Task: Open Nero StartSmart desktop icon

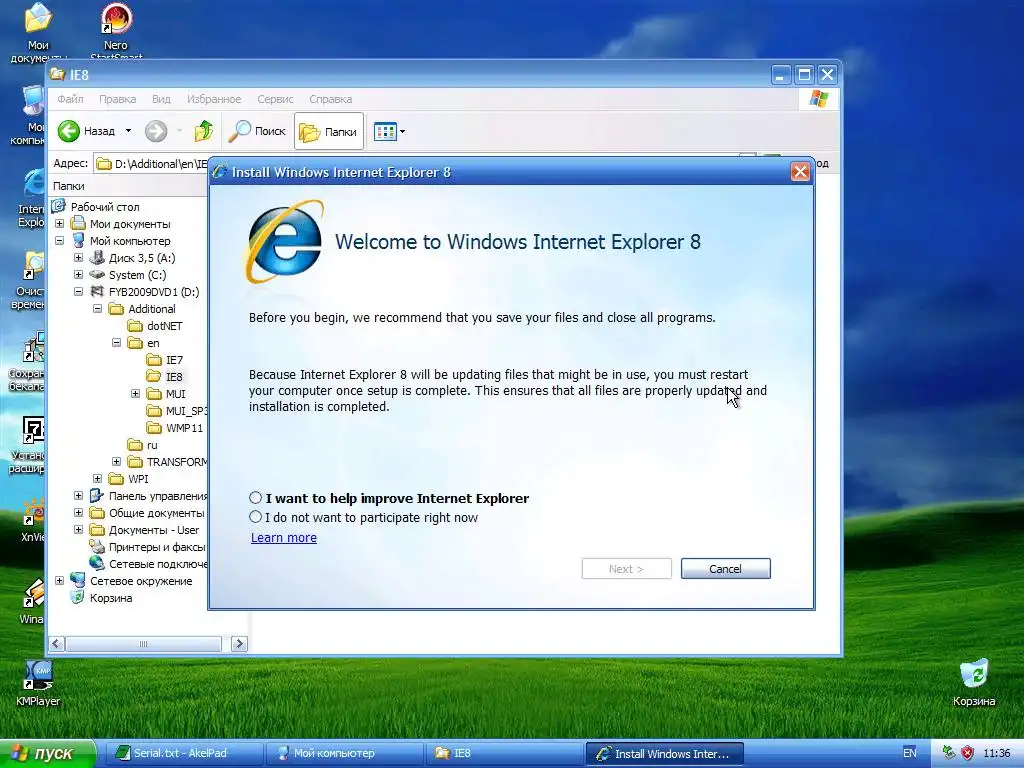Action: [116, 31]
